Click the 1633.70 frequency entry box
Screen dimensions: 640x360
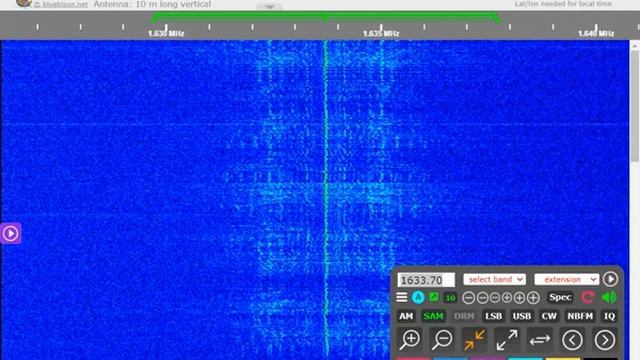click(426, 280)
